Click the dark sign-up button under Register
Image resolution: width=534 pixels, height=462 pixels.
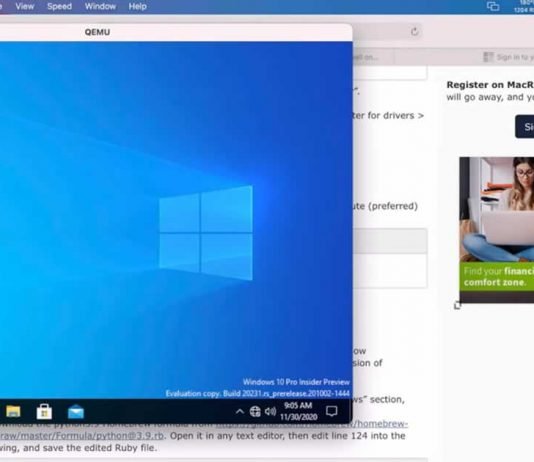click(x=524, y=127)
